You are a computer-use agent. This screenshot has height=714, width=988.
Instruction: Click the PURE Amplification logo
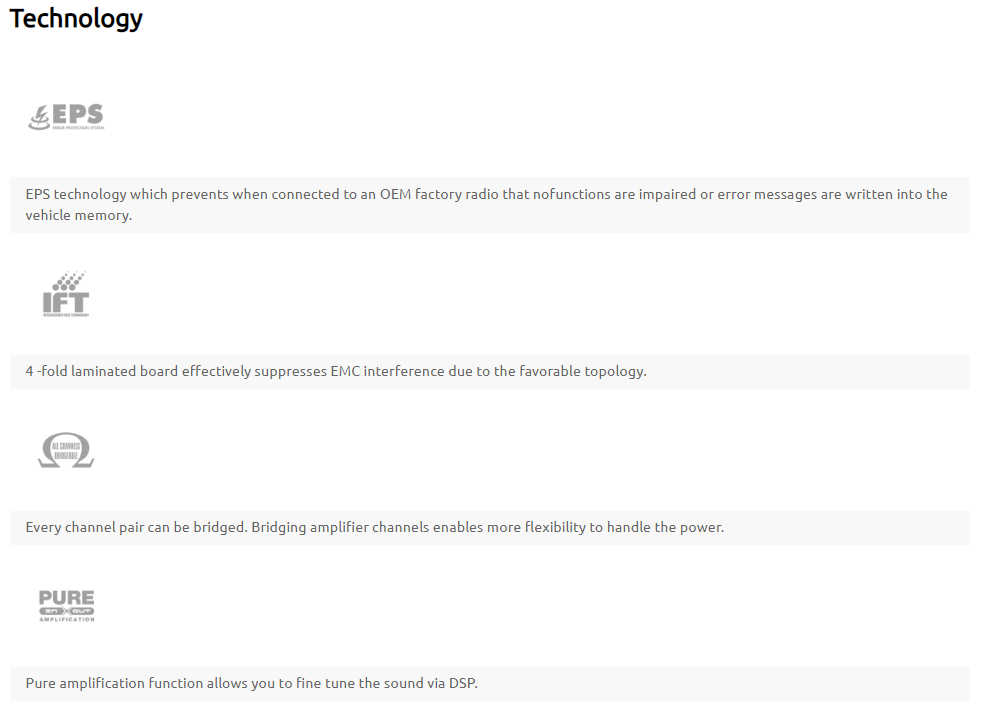click(66, 606)
